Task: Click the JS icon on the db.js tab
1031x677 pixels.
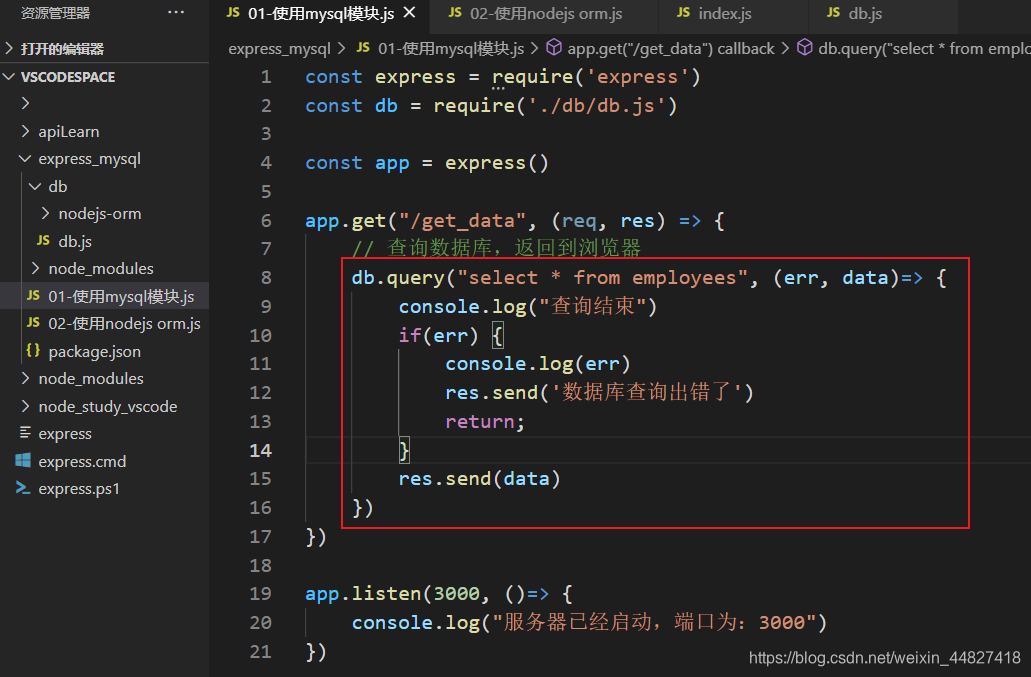Action: click(833, 12)
